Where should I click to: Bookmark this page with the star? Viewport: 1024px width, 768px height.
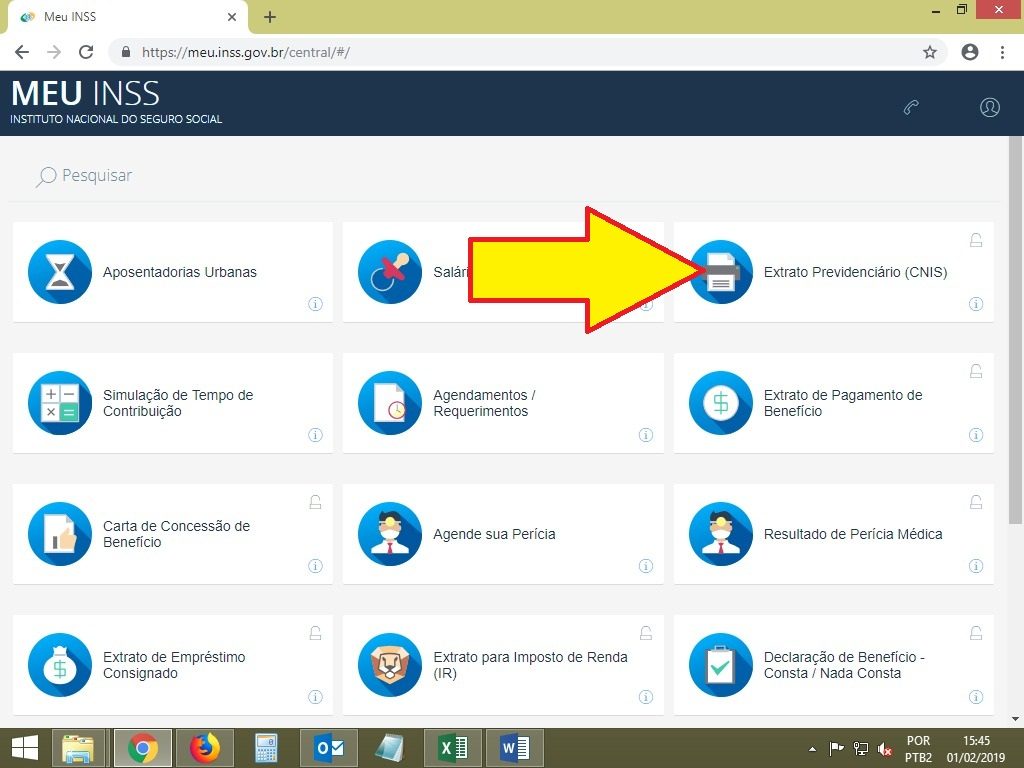[930, 52]
